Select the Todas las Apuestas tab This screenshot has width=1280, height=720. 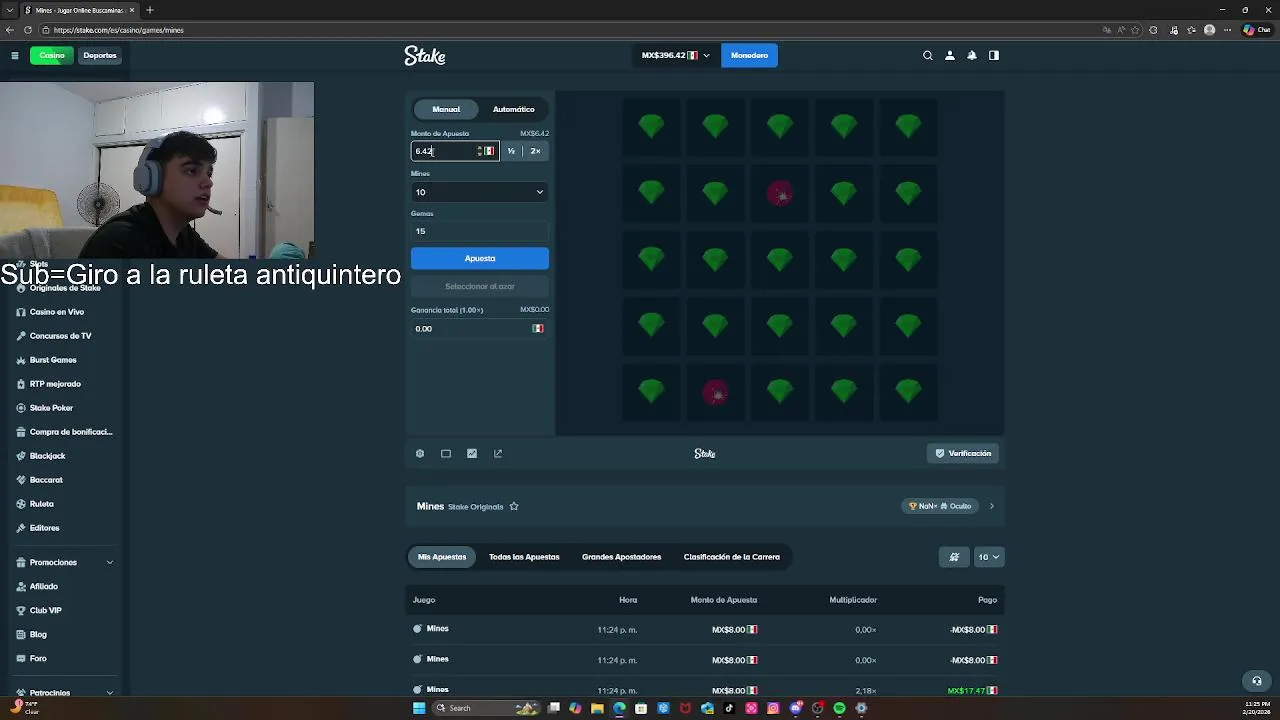coord(524,557)
